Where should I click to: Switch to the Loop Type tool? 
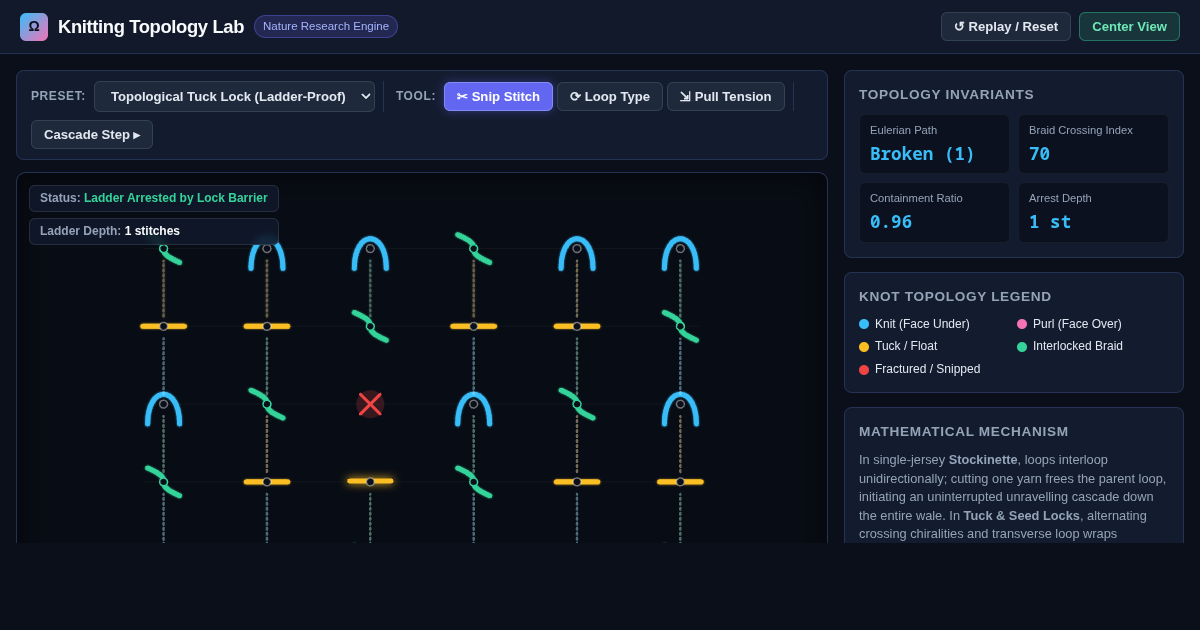point(610,96)
